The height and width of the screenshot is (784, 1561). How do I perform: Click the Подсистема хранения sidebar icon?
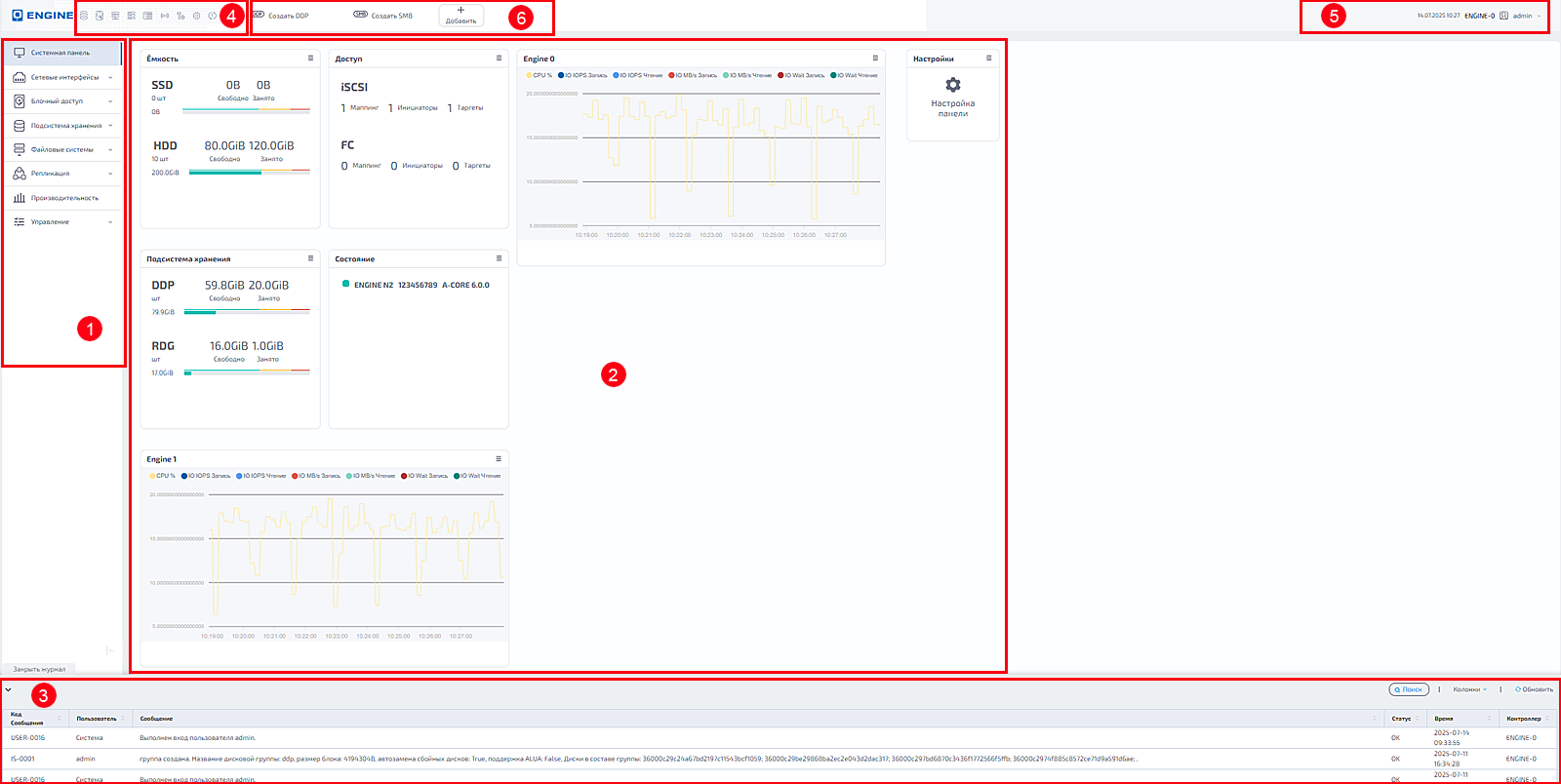point(19,126)
